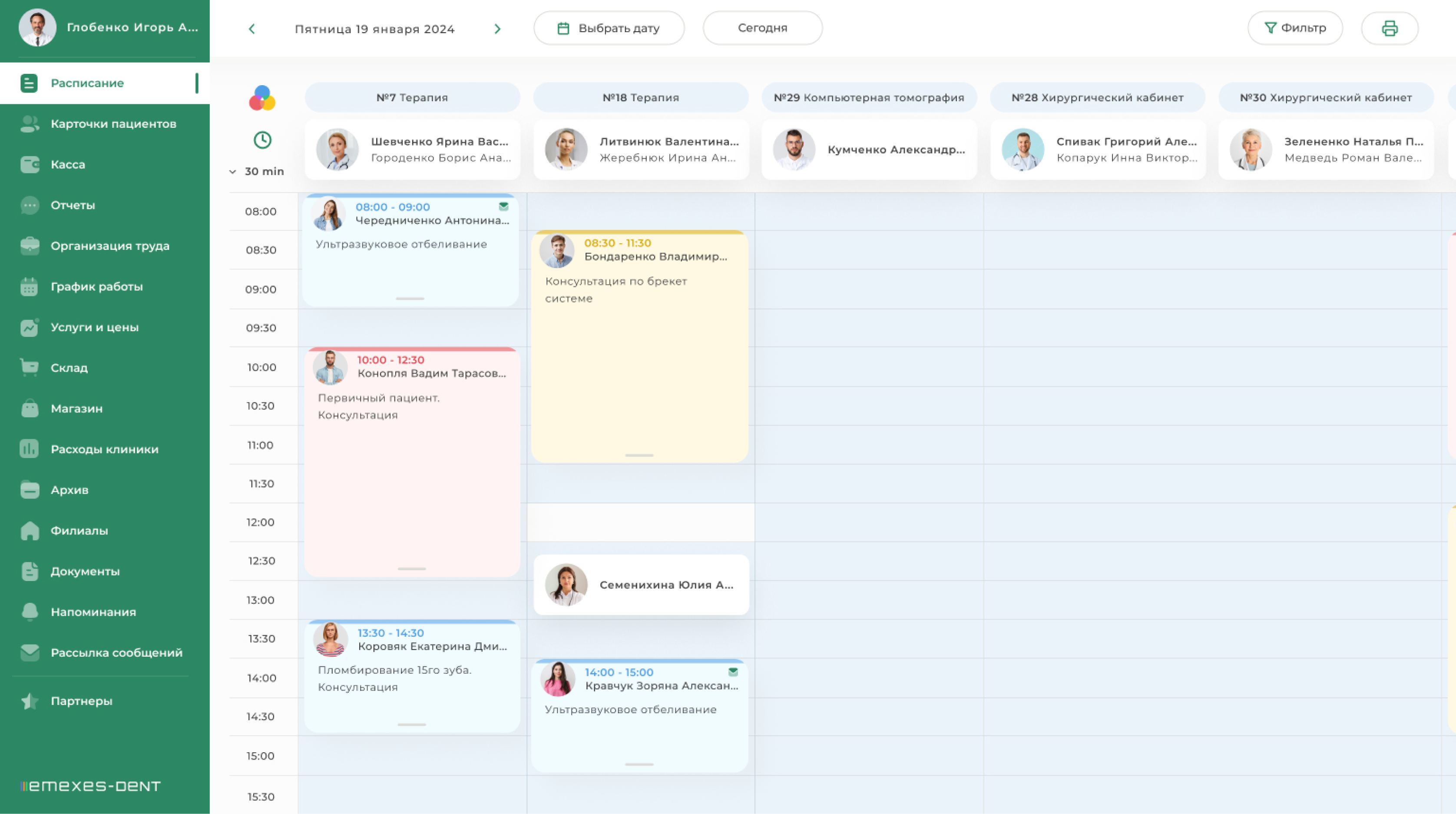
Task: Open Карточки пациентов menu item
Action: (x=113, y=124)
